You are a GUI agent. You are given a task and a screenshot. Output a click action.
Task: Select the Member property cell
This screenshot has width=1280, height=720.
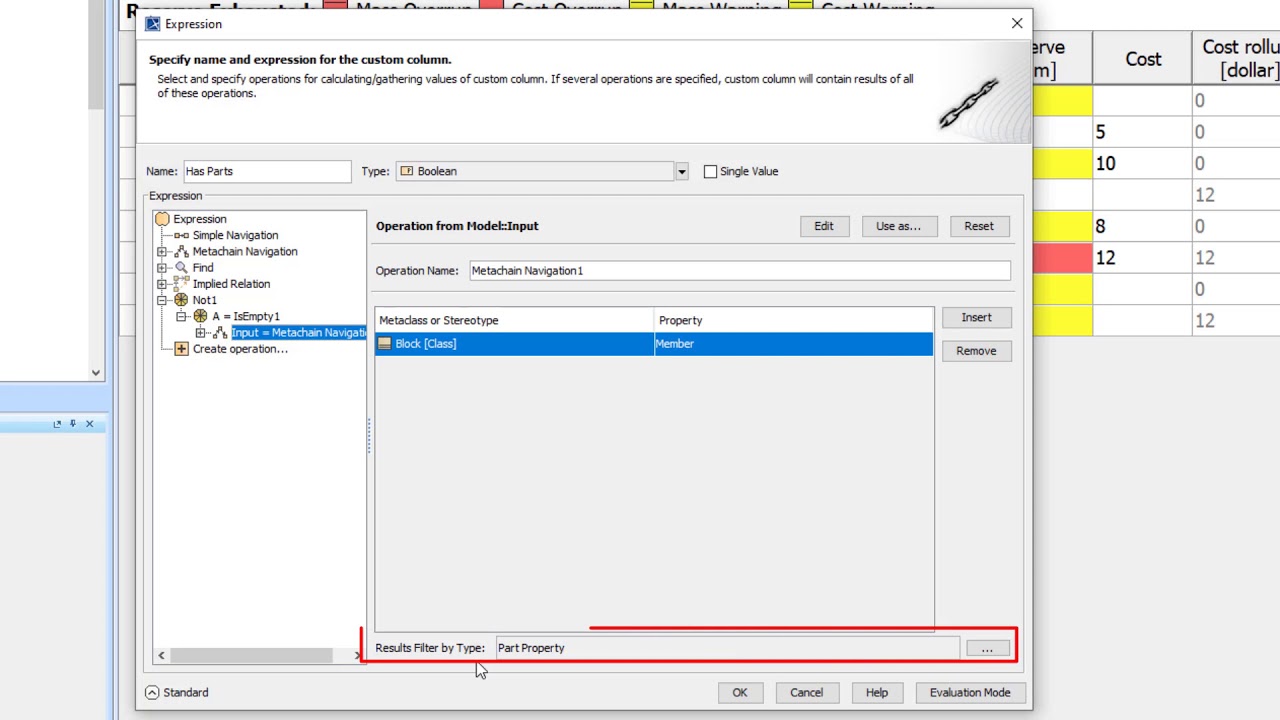point(793,344)
